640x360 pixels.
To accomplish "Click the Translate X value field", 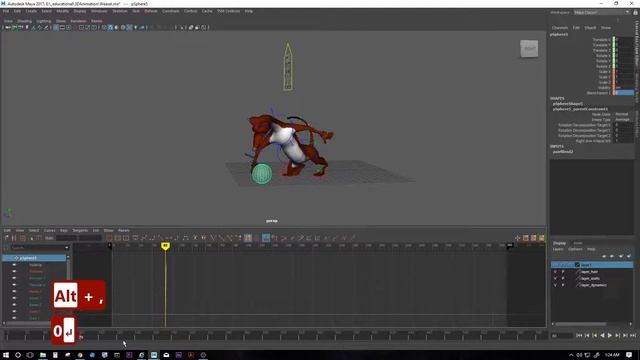I will coord(624,40).
